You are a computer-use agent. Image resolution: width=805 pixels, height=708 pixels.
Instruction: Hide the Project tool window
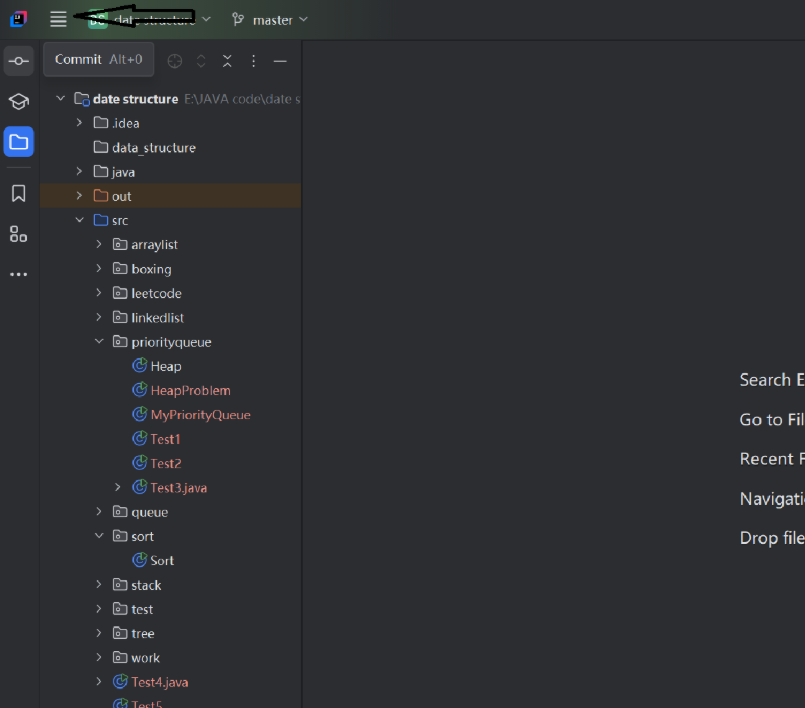(x=280, y=61)
